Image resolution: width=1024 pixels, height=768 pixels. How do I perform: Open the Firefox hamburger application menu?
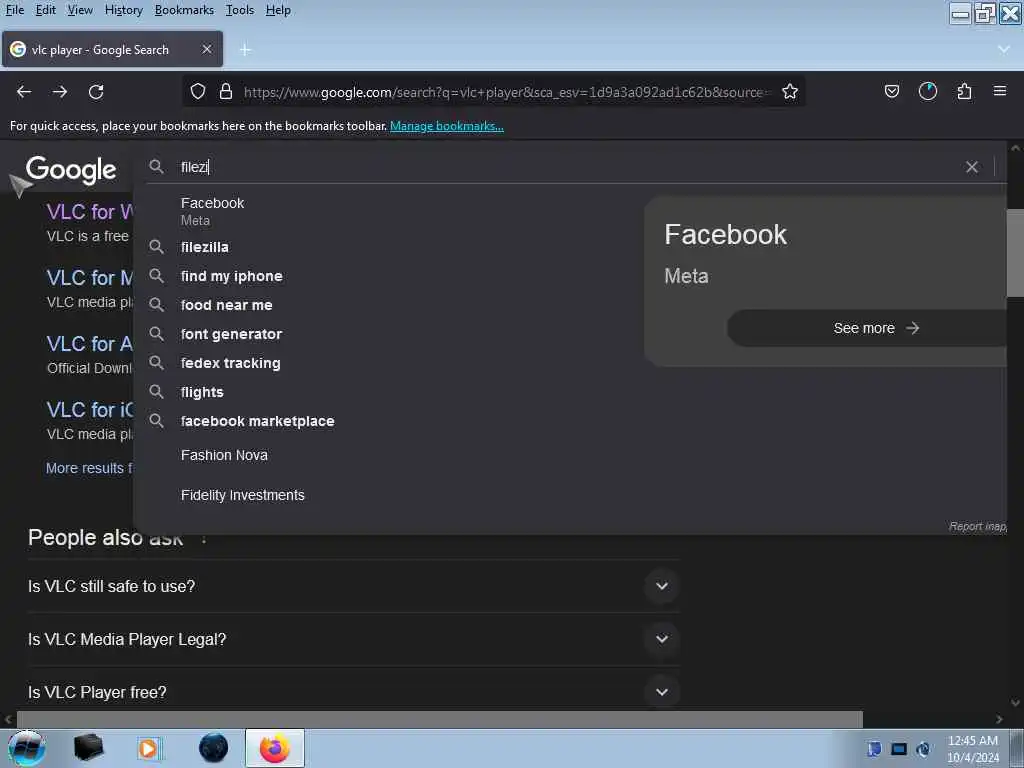(x=1000, y=91)
